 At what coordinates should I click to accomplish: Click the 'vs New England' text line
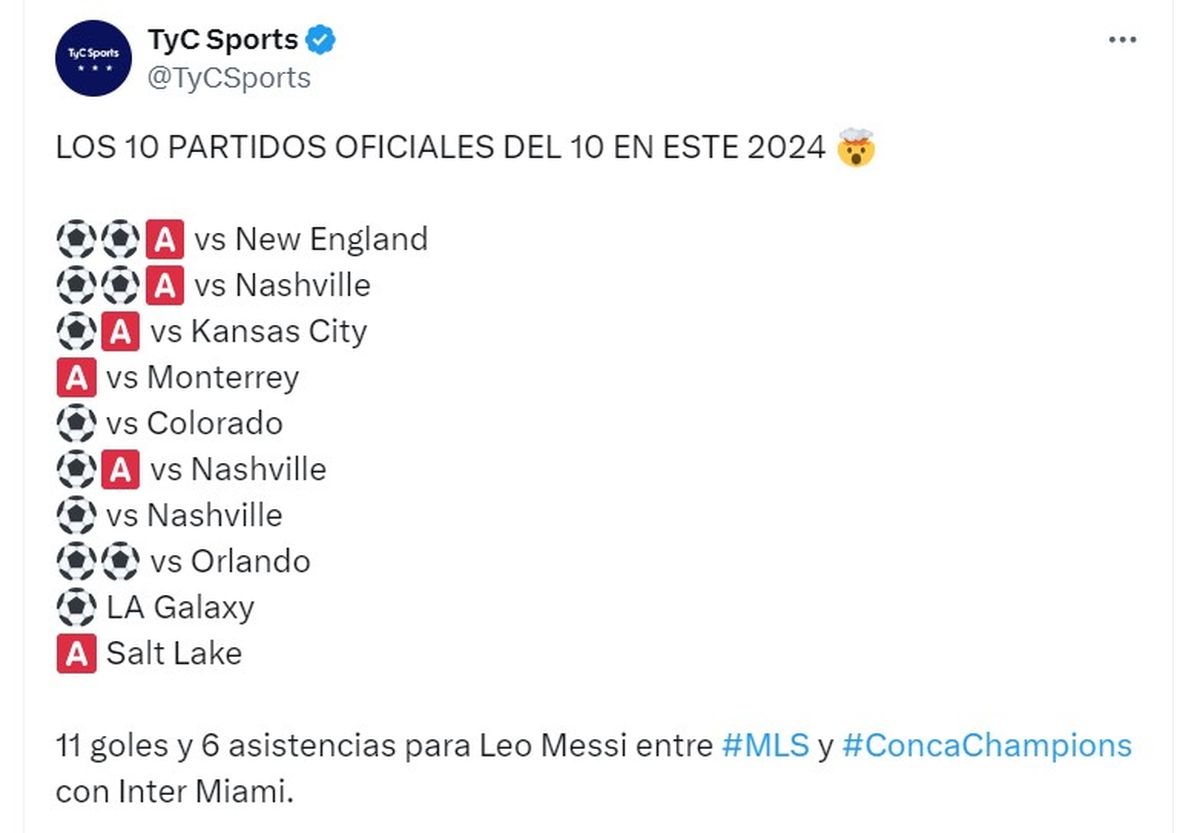click(311, 240)
